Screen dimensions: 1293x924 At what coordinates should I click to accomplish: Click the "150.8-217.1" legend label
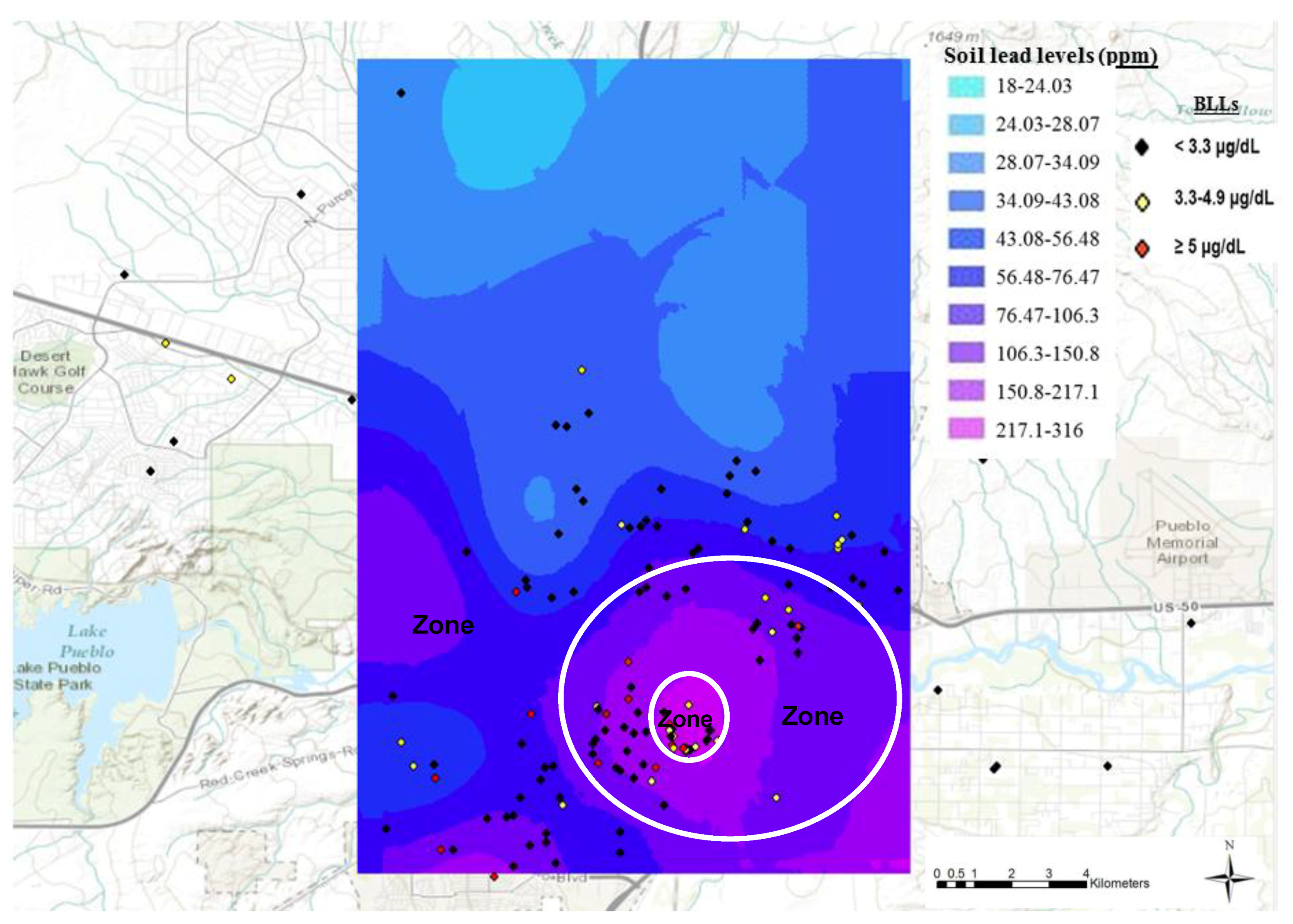1047,391
